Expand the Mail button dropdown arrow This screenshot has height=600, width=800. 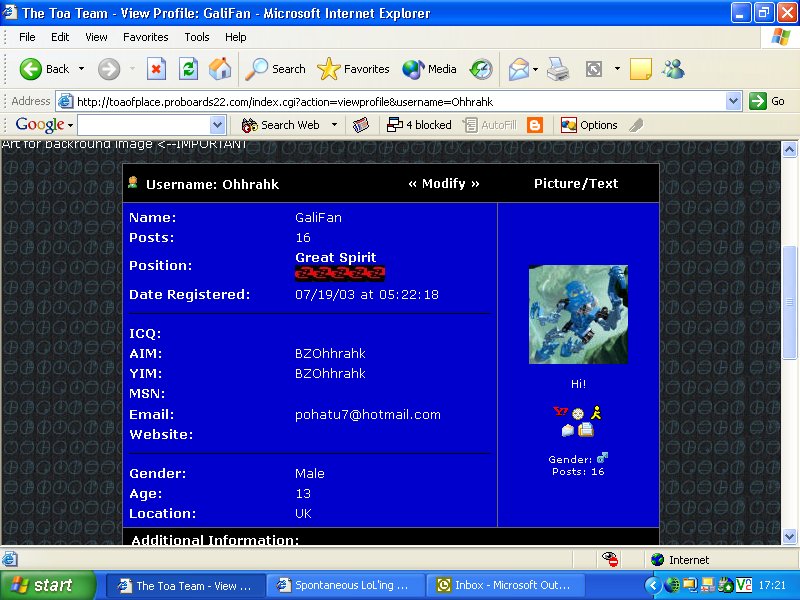pyautogui.click(x=535, y=68)
